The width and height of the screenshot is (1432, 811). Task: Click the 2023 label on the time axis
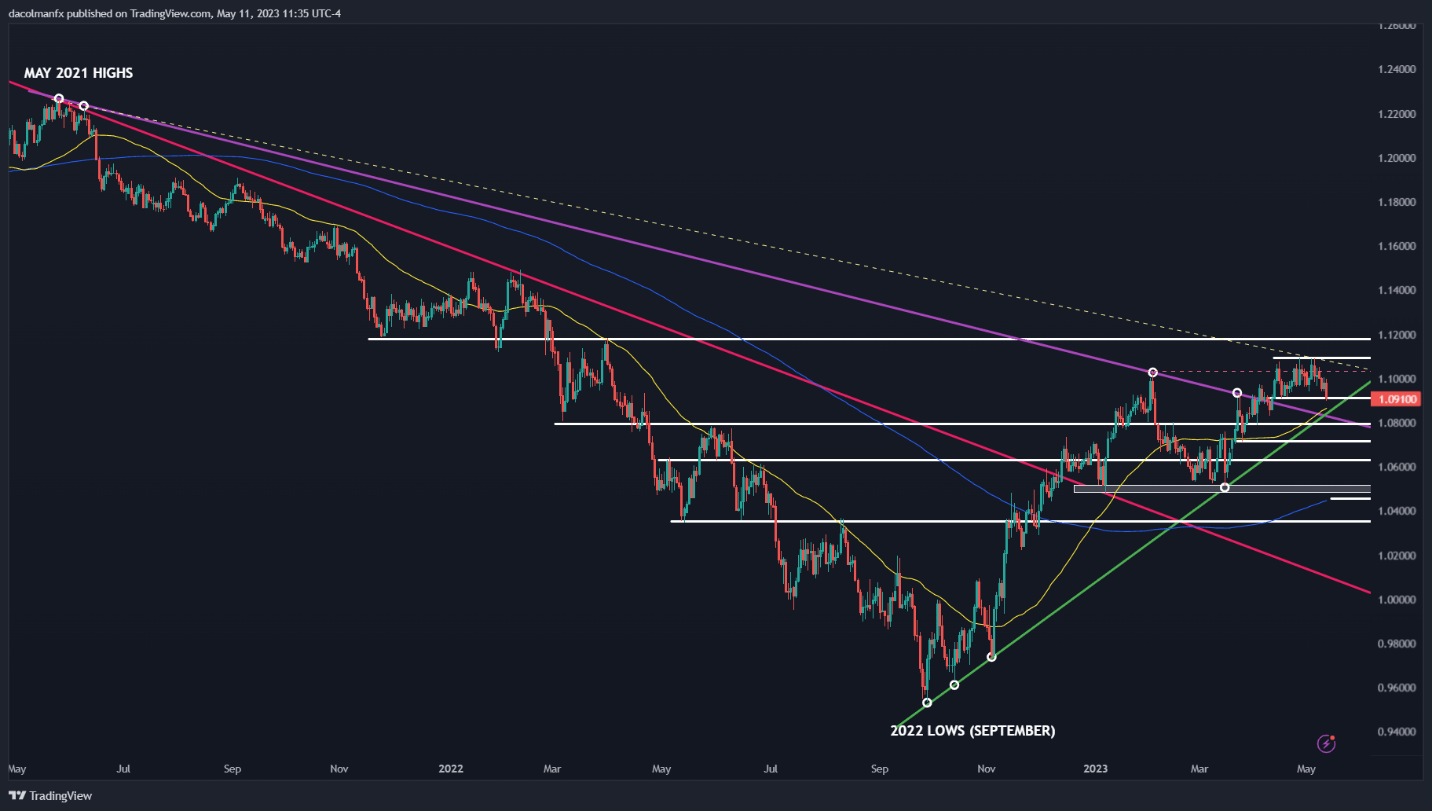point(1096,769)
